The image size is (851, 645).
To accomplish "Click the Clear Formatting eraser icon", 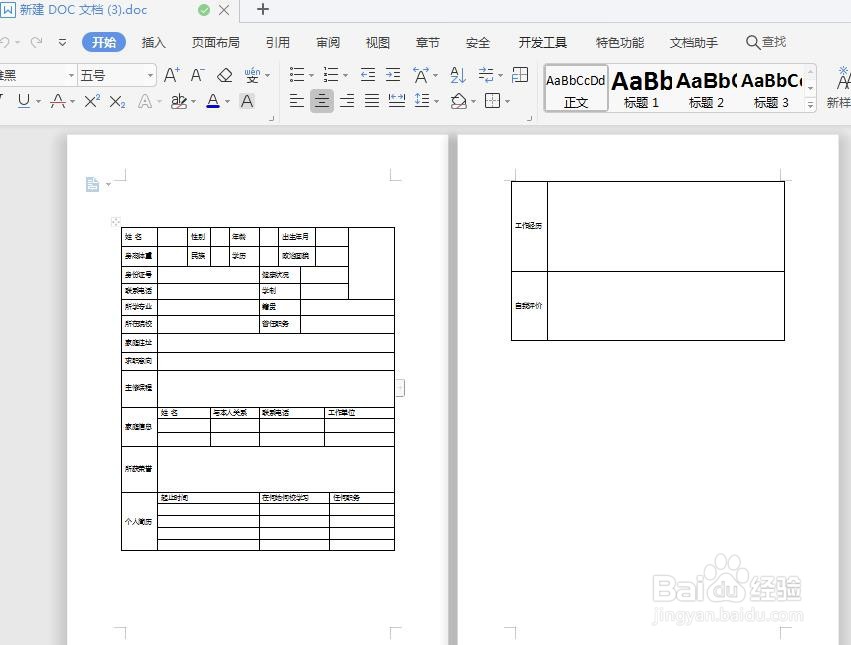I will coord(224,75).
